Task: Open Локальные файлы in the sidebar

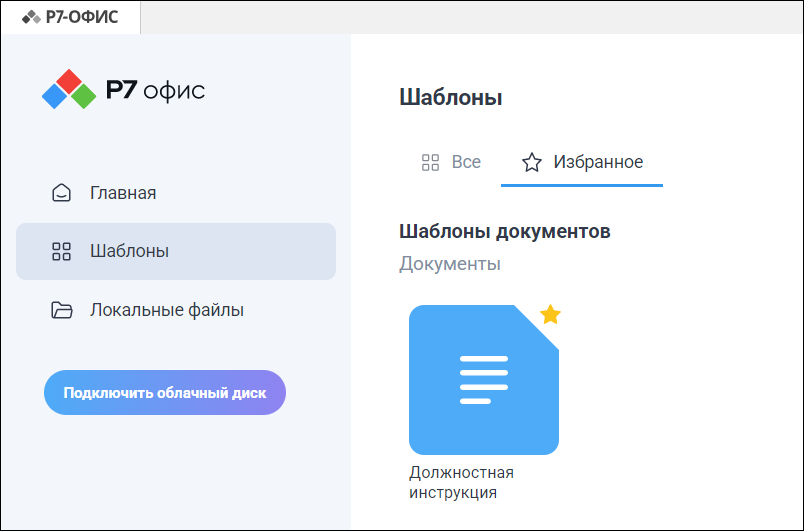Action: pyautogui.click(x=176, y=310)
